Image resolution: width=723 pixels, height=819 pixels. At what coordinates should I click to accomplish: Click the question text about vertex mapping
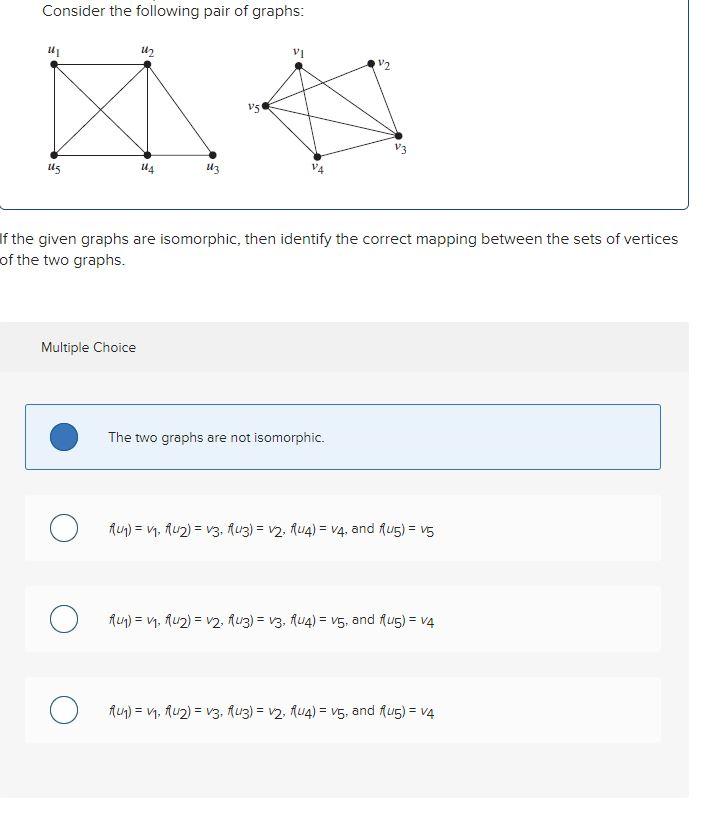click(x=340, y=249)
